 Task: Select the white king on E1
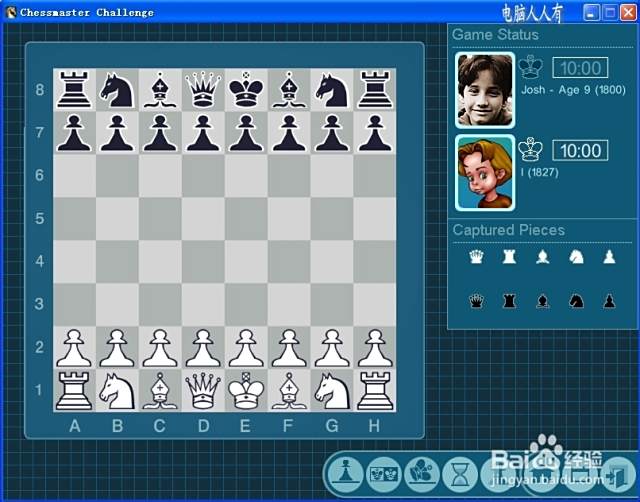246,391
